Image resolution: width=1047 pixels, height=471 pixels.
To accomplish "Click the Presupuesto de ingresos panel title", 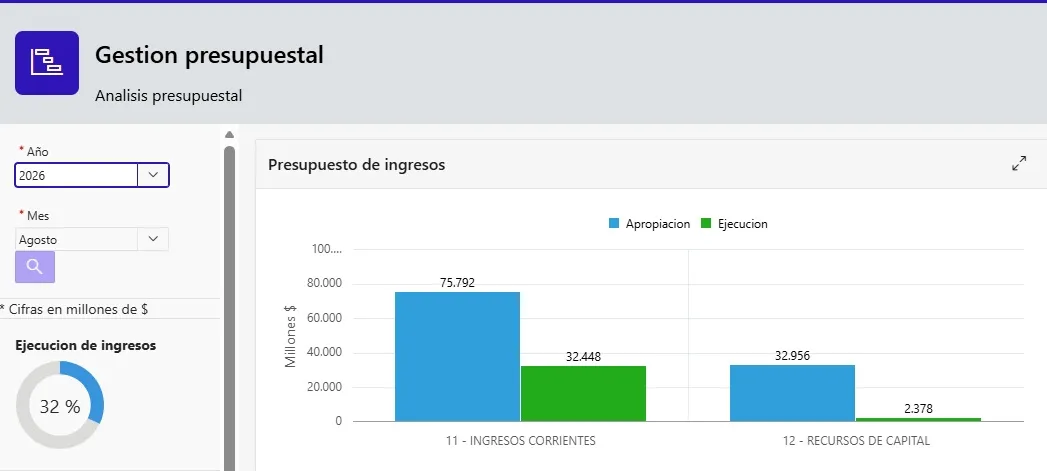I will (357, 164).
